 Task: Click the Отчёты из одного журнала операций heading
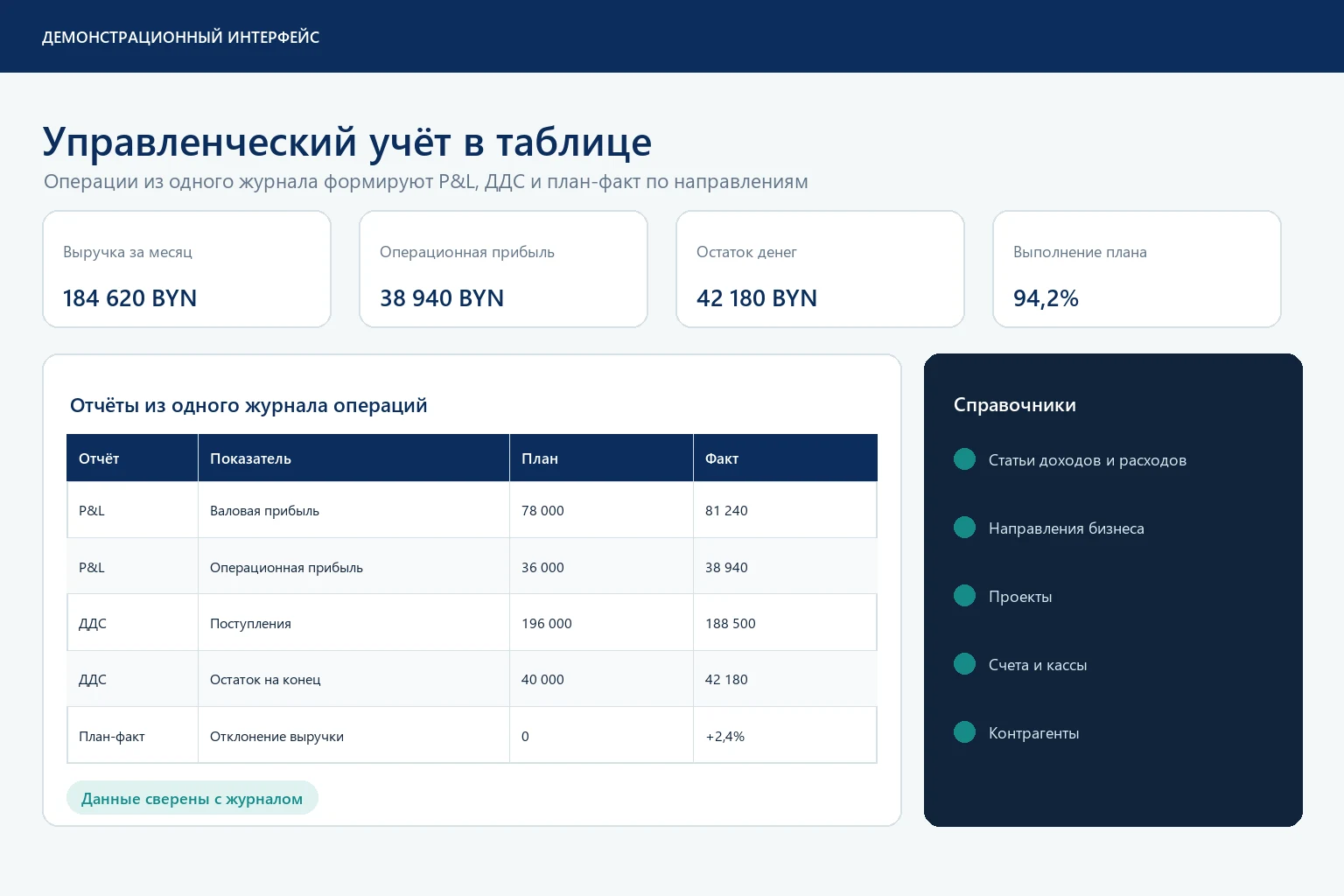point(248,405)
